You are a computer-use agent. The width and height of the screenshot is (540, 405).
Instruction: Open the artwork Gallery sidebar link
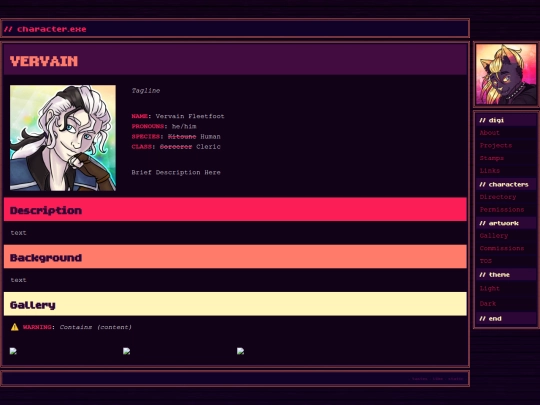click(494, 236)
